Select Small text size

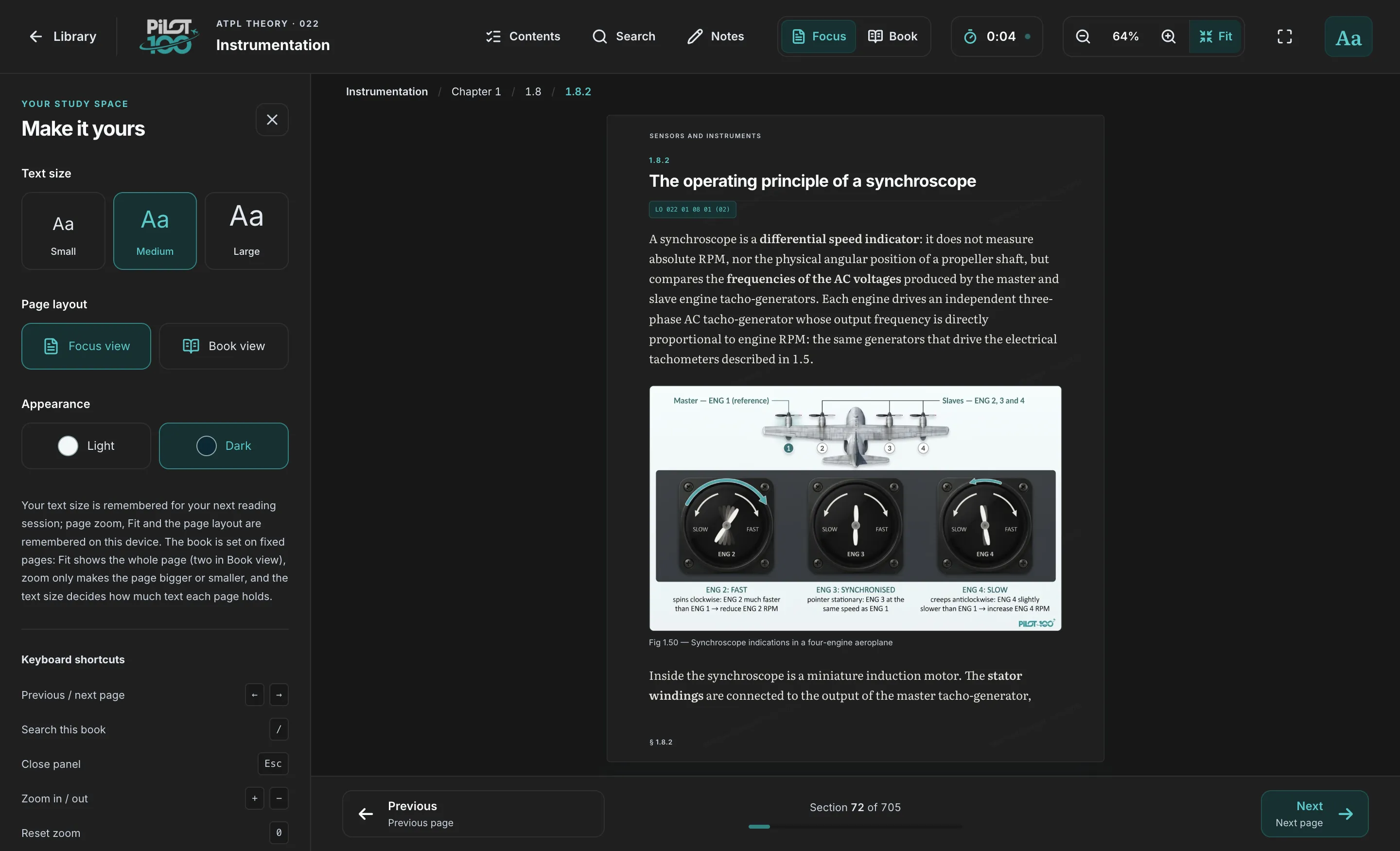point(63,231)
